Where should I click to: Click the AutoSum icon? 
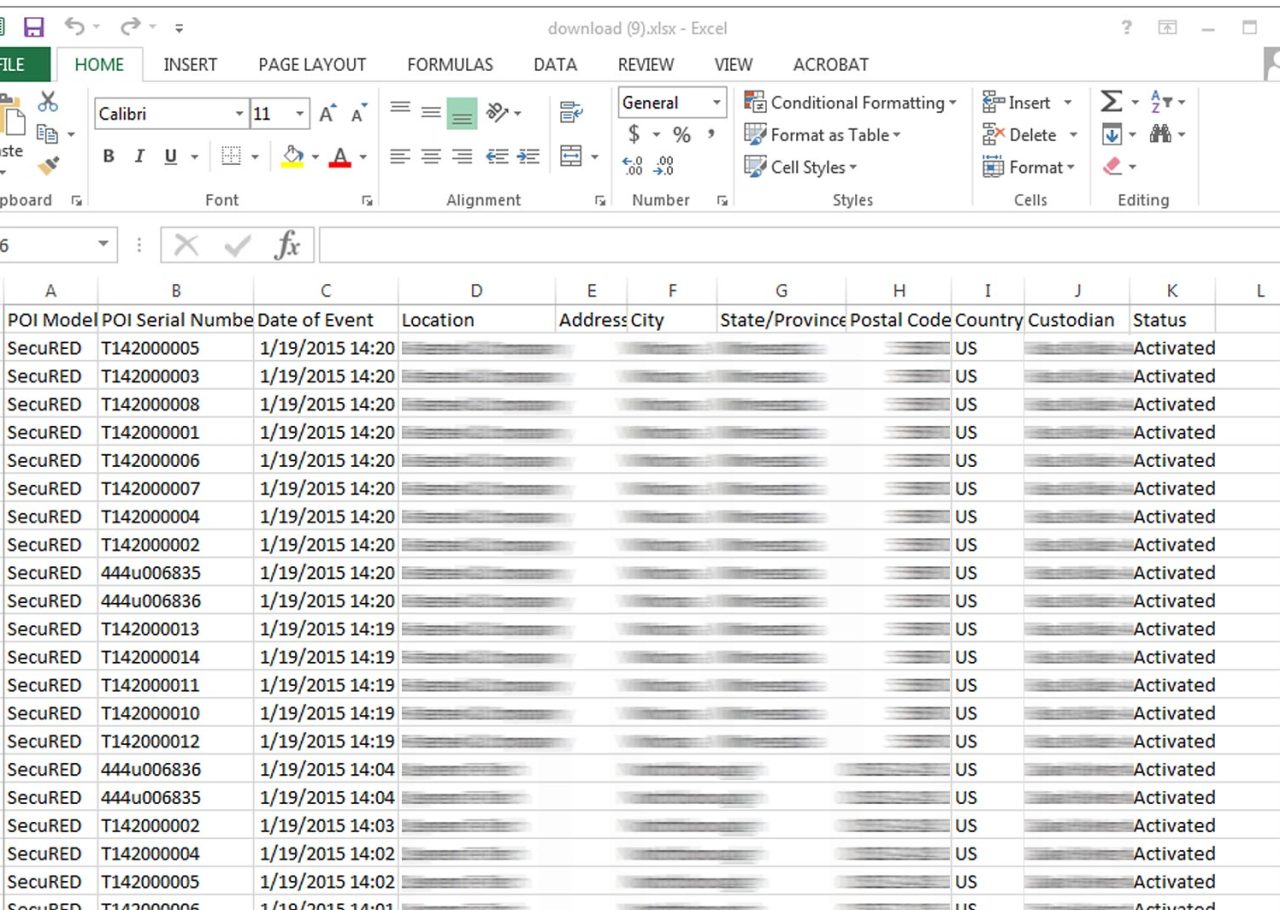(x=1113, y=101)
